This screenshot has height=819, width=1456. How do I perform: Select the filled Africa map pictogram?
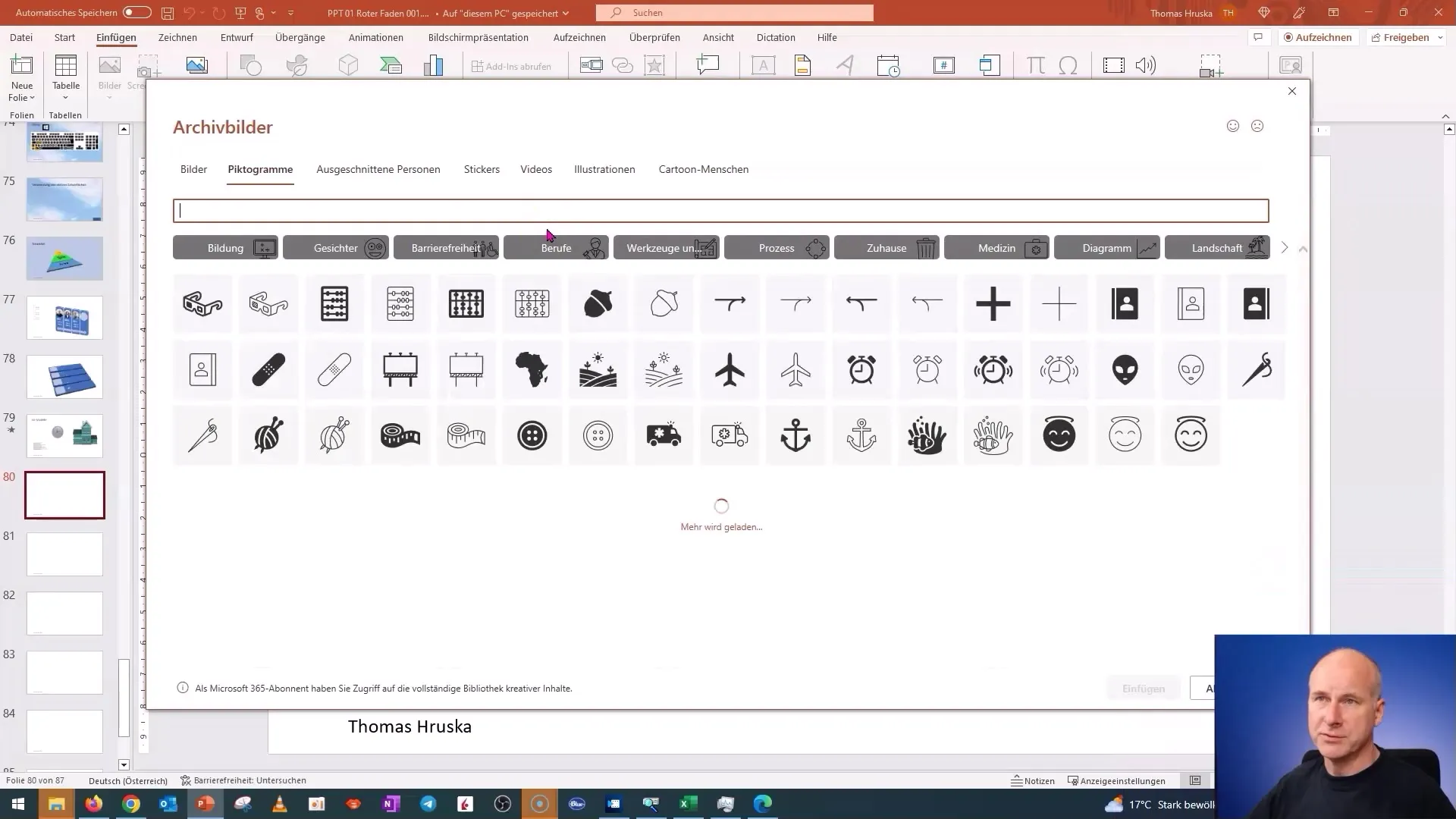click(x=532, y=369)
